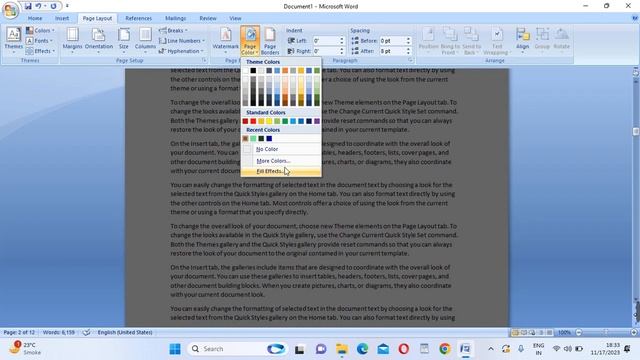Pick dark blue recent color swatch
This screenshot has width=640, height=360.
(269, 138)
